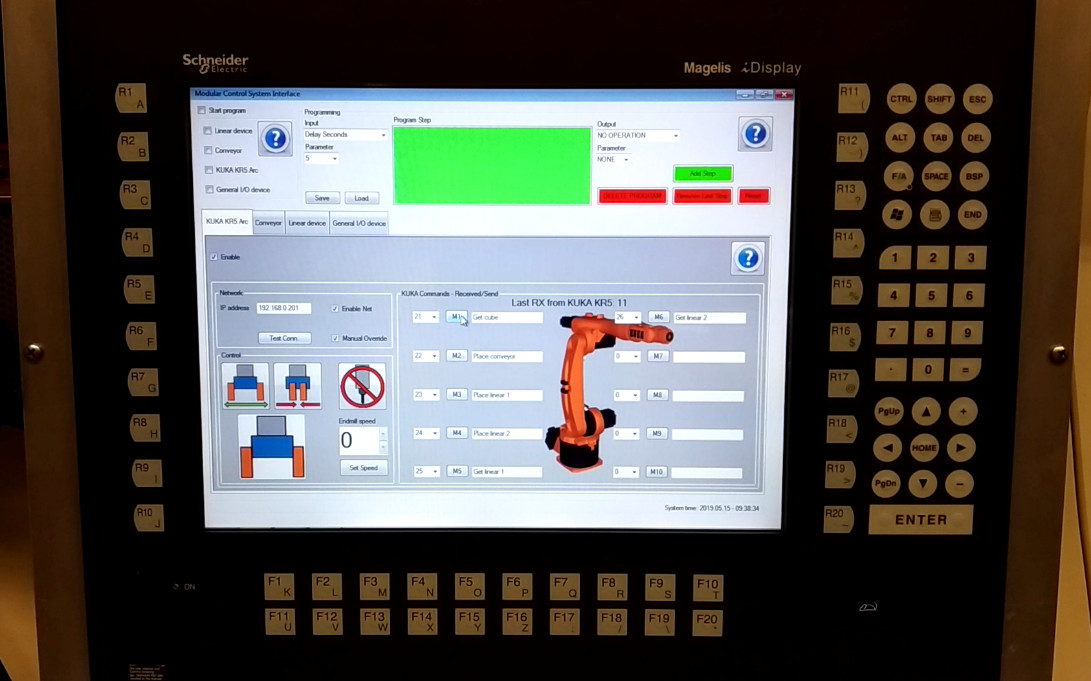
Task: Click the green Add Step button
Action: (703, 173)
